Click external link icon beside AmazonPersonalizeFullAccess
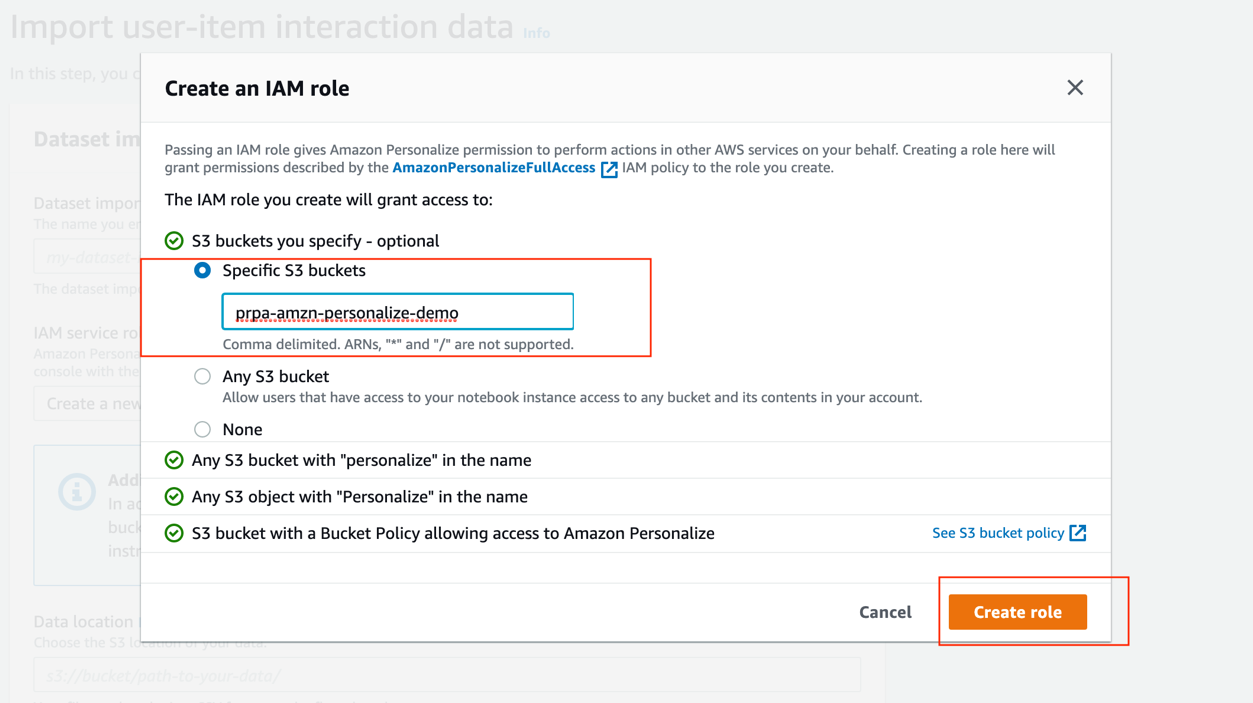The image size is (1253, 703). (609, 169)
